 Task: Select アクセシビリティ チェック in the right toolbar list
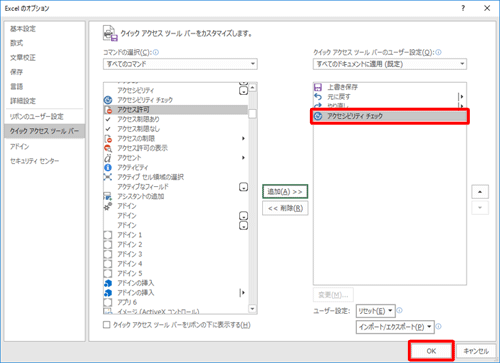pos(389,116)
